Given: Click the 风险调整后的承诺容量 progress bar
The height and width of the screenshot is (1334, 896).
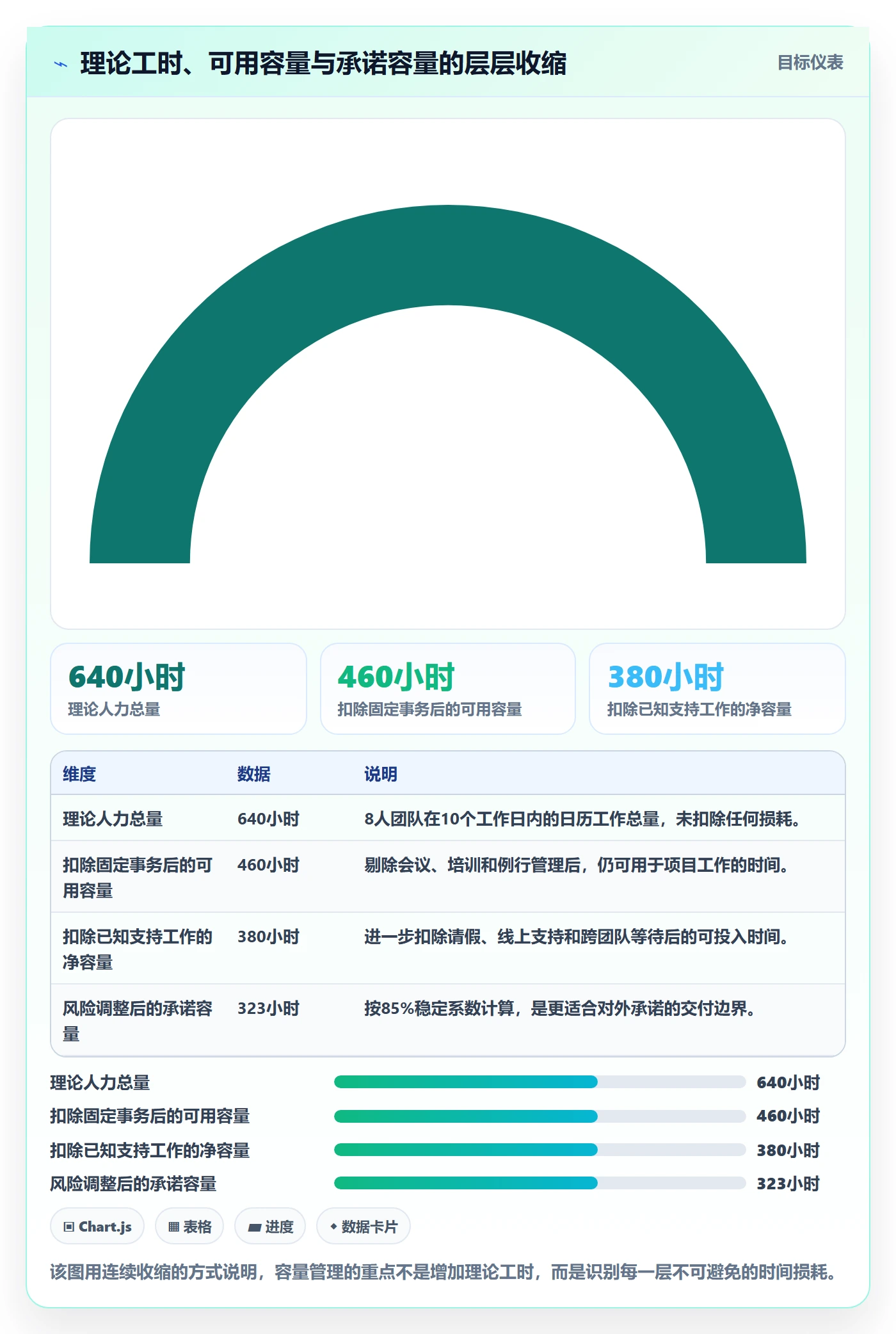Looking at the screenshot, I should tap(540, 1183).
